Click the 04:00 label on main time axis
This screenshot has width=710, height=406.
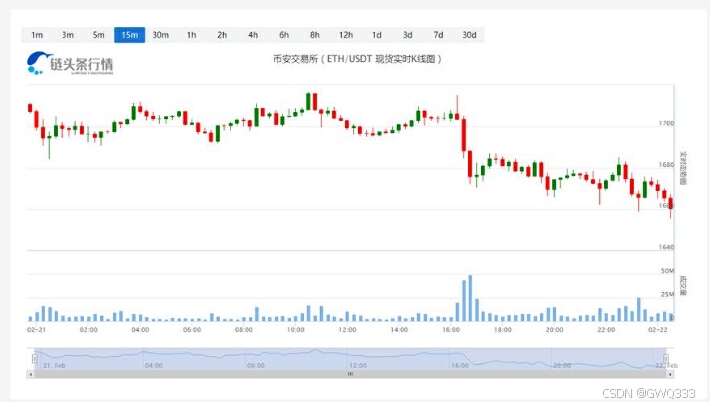140,330
